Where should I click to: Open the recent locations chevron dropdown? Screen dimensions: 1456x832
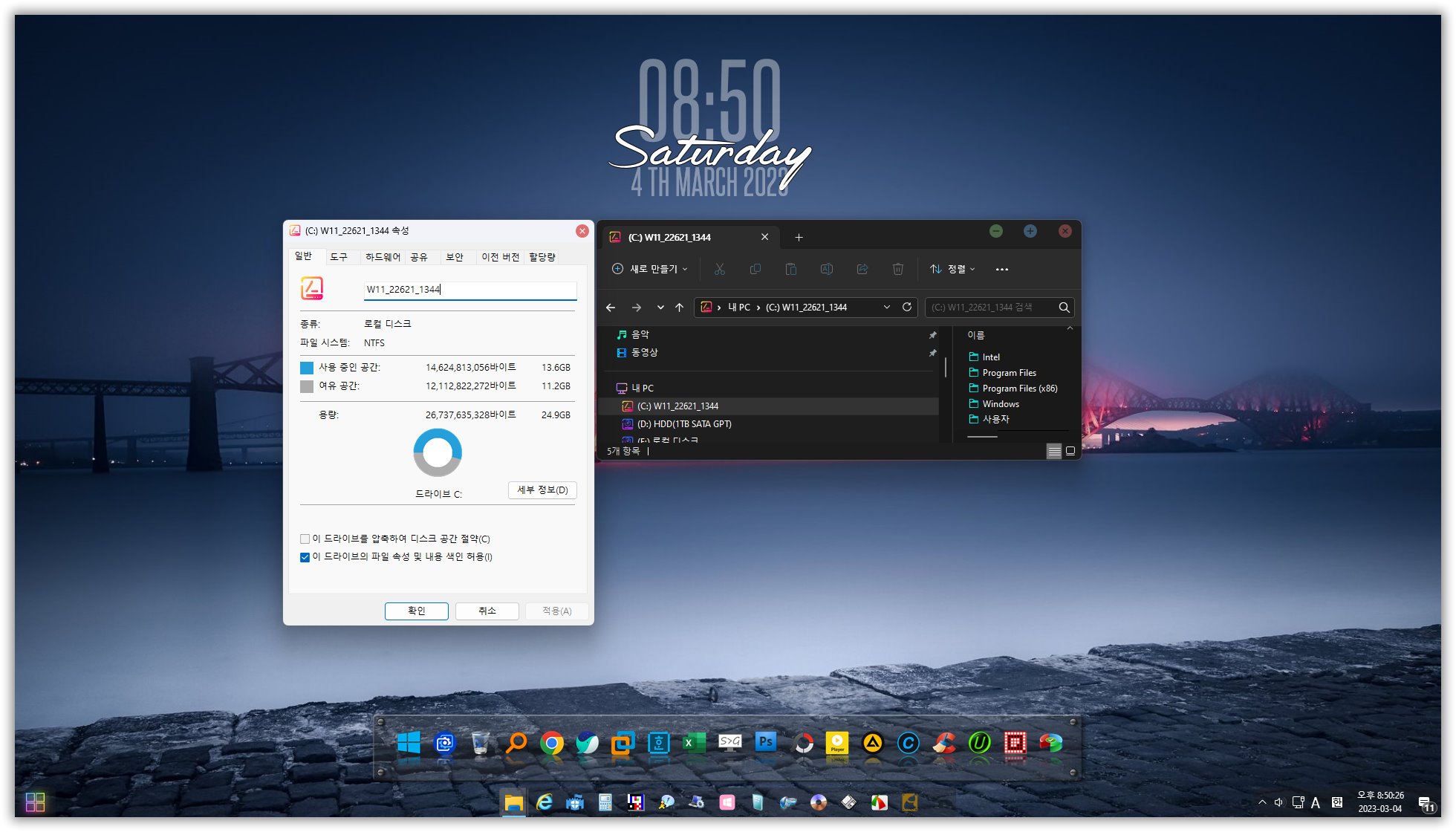coord(660,307)
